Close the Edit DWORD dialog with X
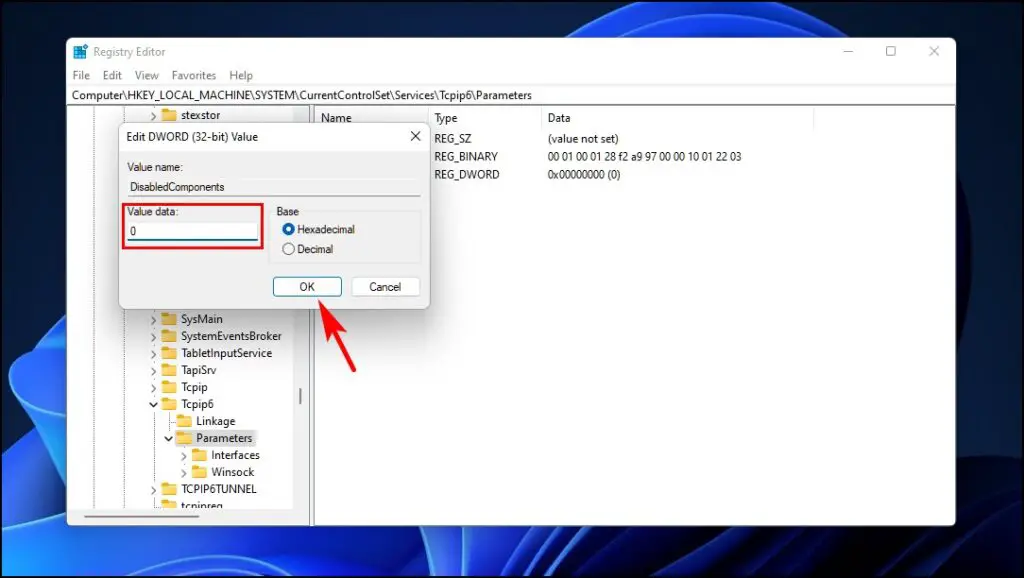 click(x=415, y=136)
